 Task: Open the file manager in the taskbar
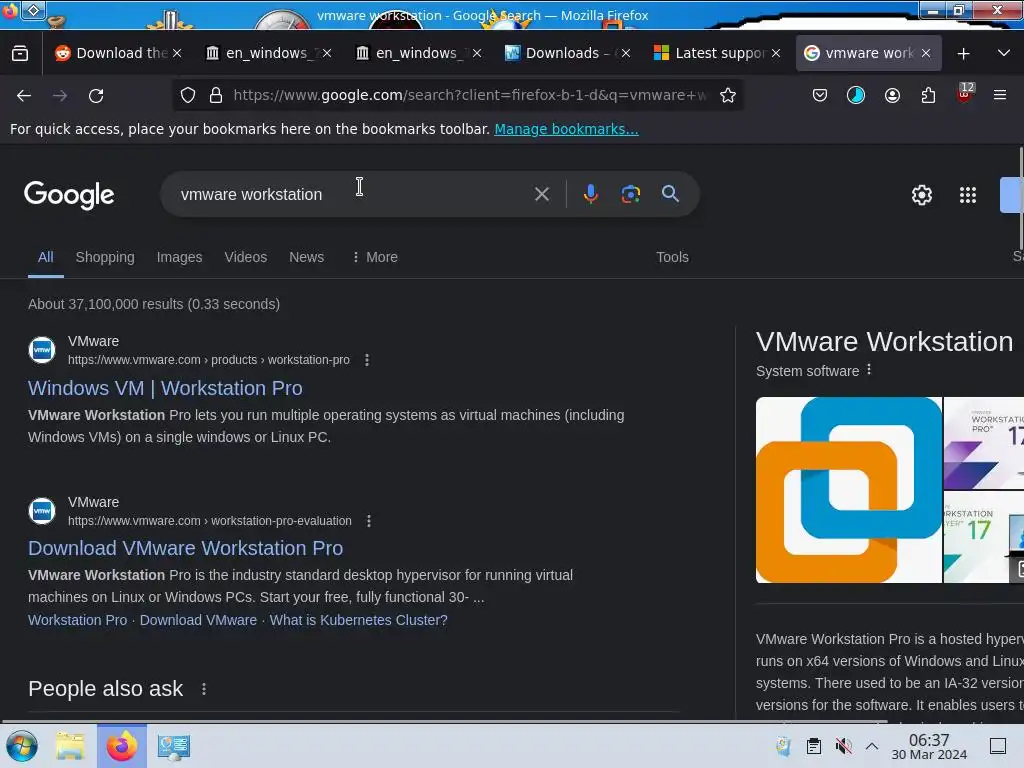point(70,746)
